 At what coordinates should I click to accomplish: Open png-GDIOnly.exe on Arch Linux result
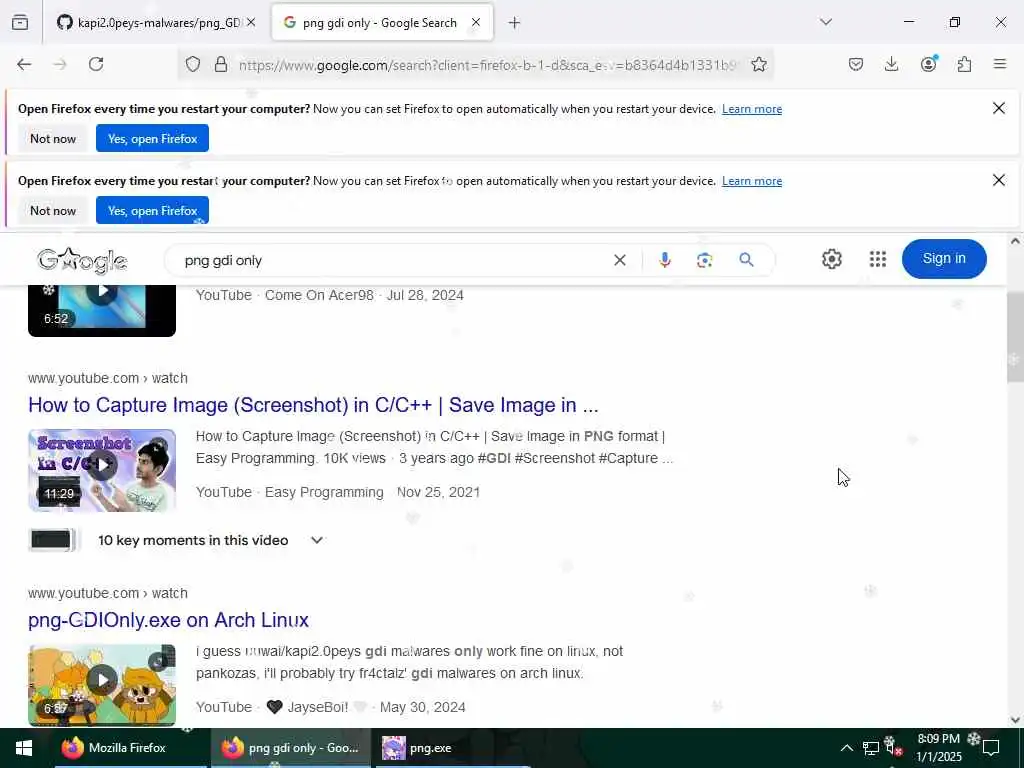coord(168,620)
